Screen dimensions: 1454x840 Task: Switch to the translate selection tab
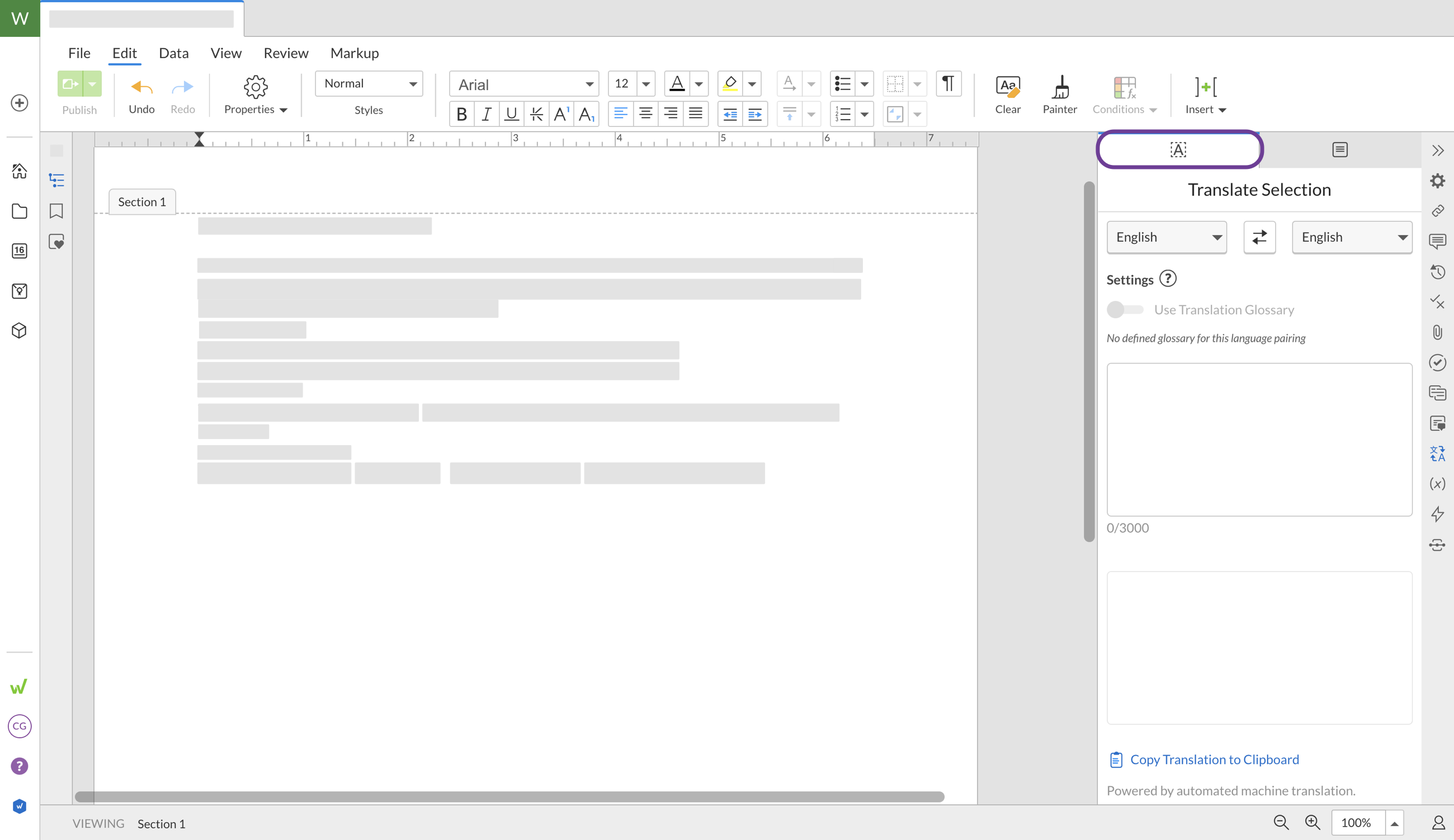click(x=1178, y=150)
